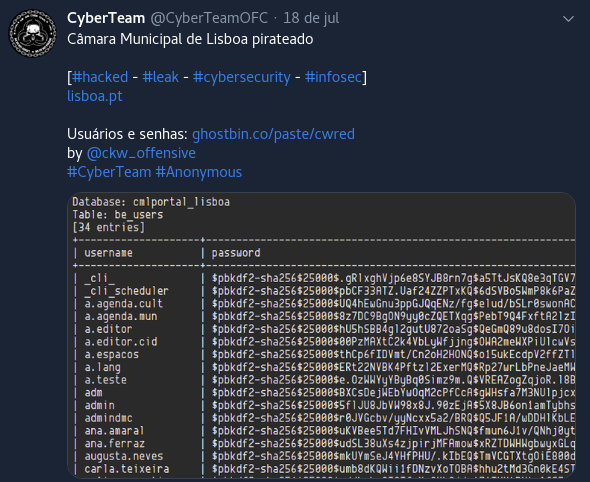Open the ghostbin.co/paste/cwred link
590x482 pixels.
click(274, 134)
